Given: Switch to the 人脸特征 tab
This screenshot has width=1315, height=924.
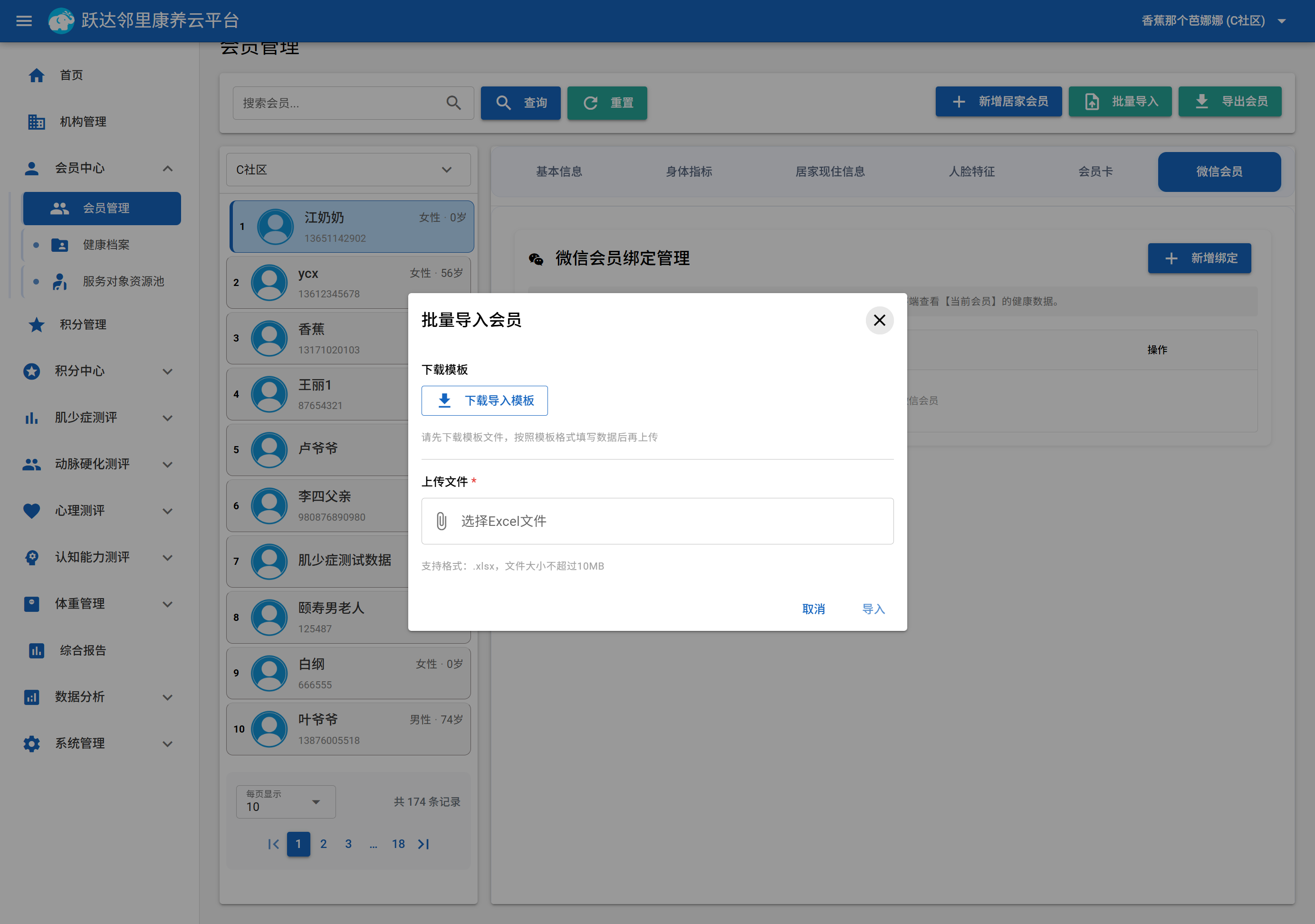Looking at the screenshot, I should click(971, 172).
